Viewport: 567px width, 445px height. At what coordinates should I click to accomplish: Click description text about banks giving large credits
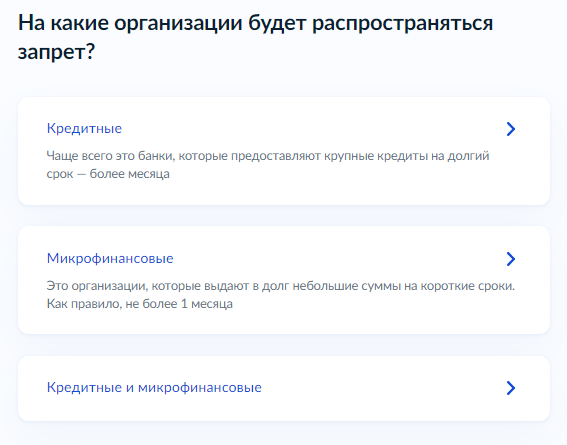268,165
